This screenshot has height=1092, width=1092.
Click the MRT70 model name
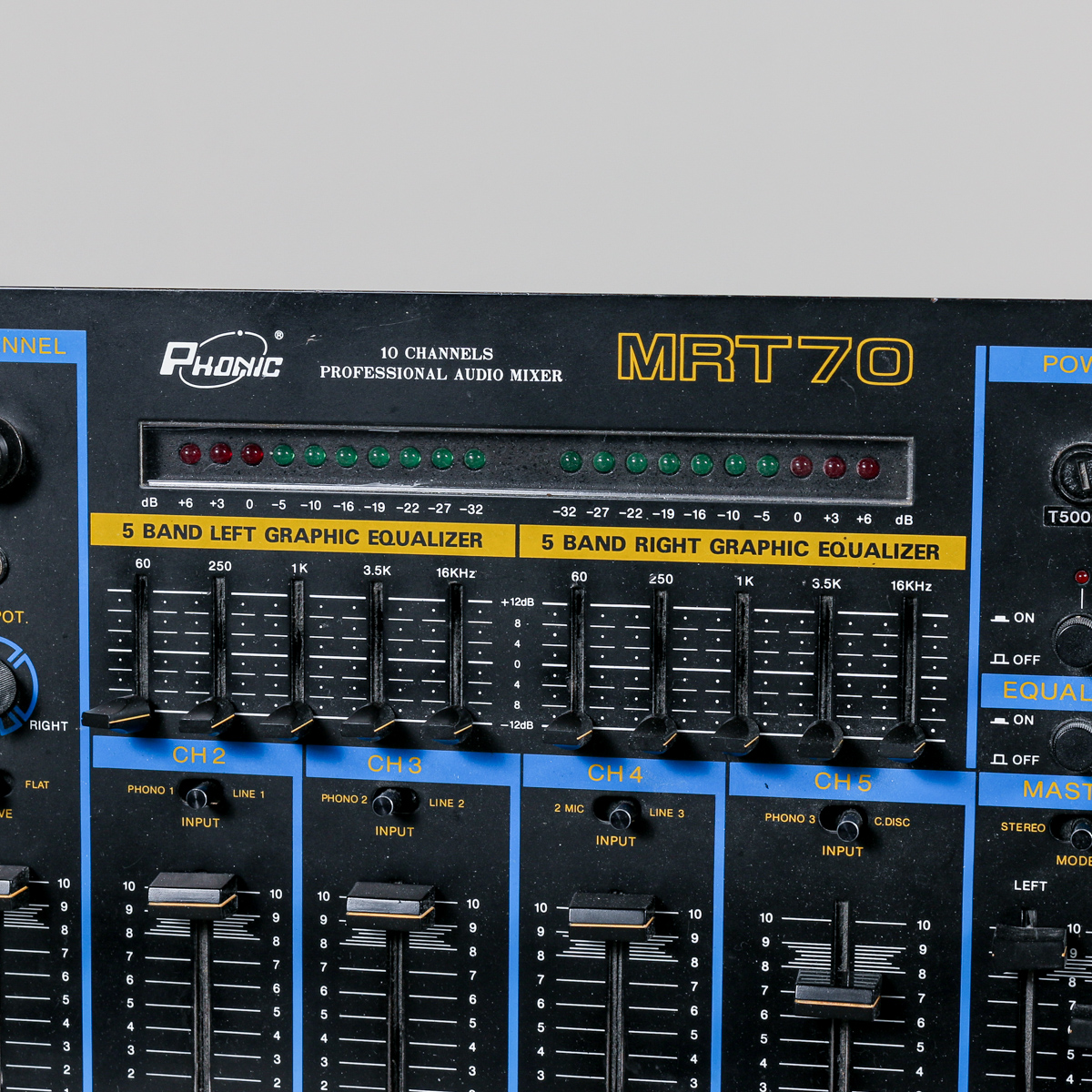coord(764,359)
